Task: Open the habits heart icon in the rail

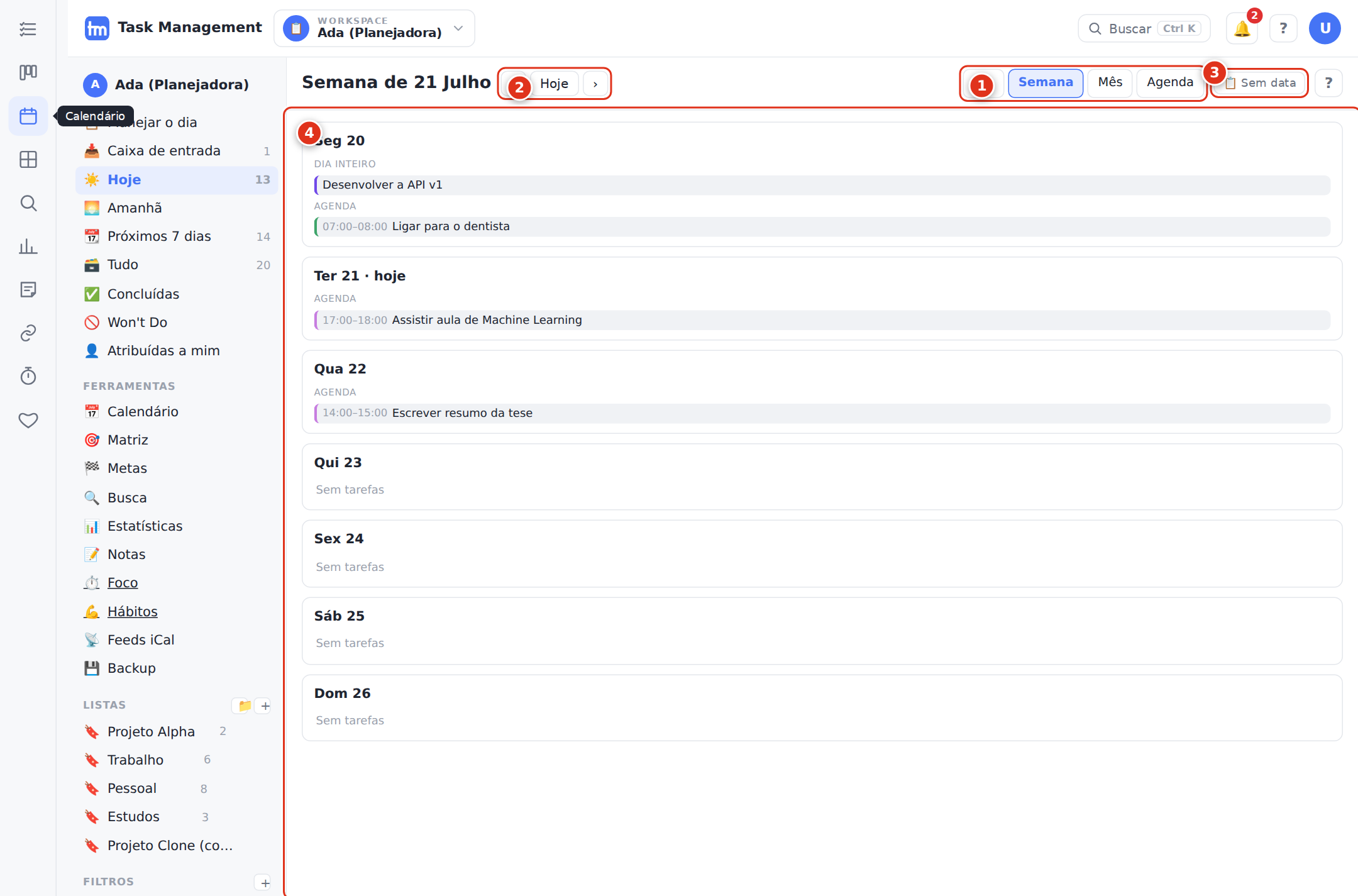Action: [x=28, y=419]
